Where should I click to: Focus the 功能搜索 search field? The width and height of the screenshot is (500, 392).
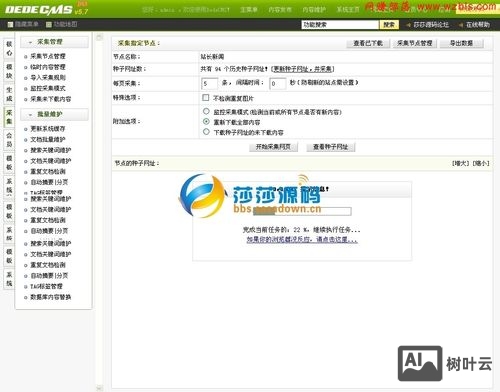click(340, 25)
